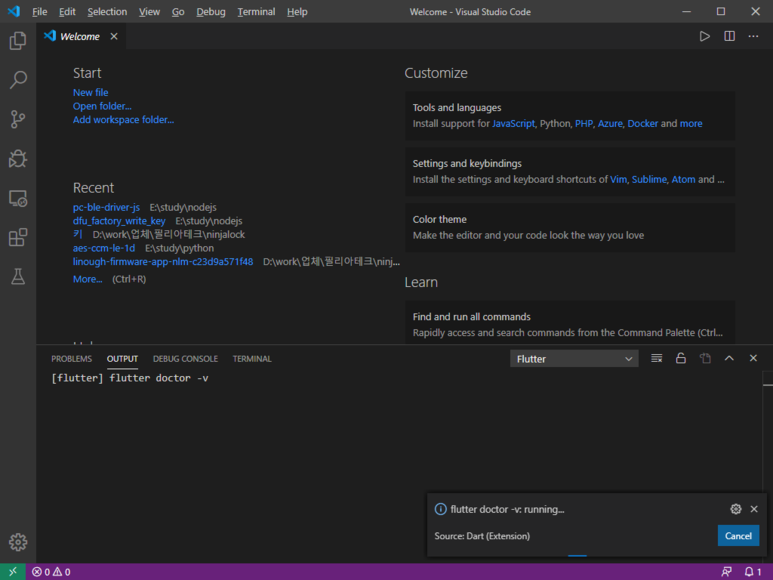Open recent folder pc-ble-driver-js
Image resolution: width=773 pixels, height=580 pixels.
click(106, 207)
